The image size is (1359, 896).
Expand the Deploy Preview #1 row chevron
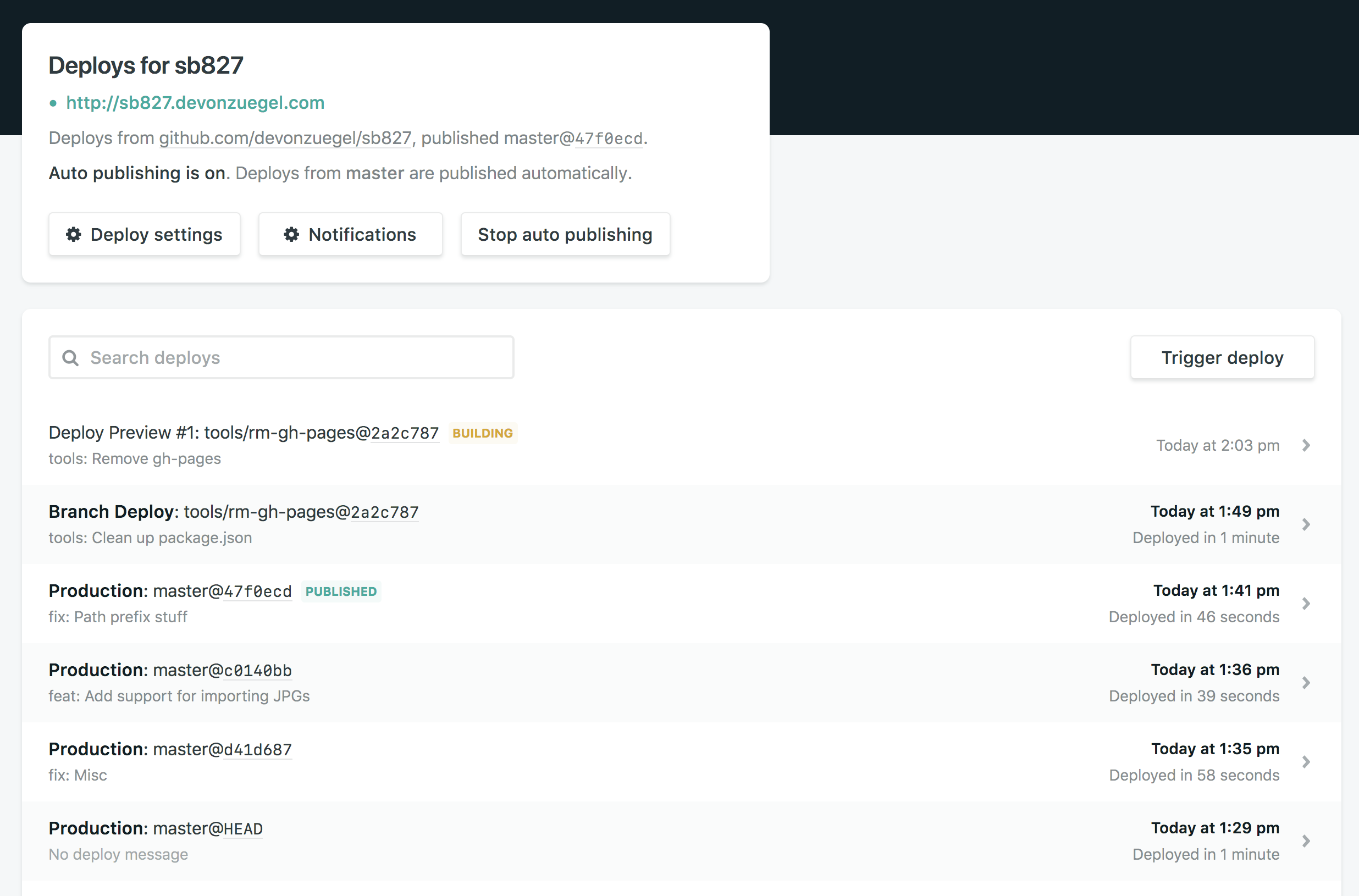(x=1306, y=445)
